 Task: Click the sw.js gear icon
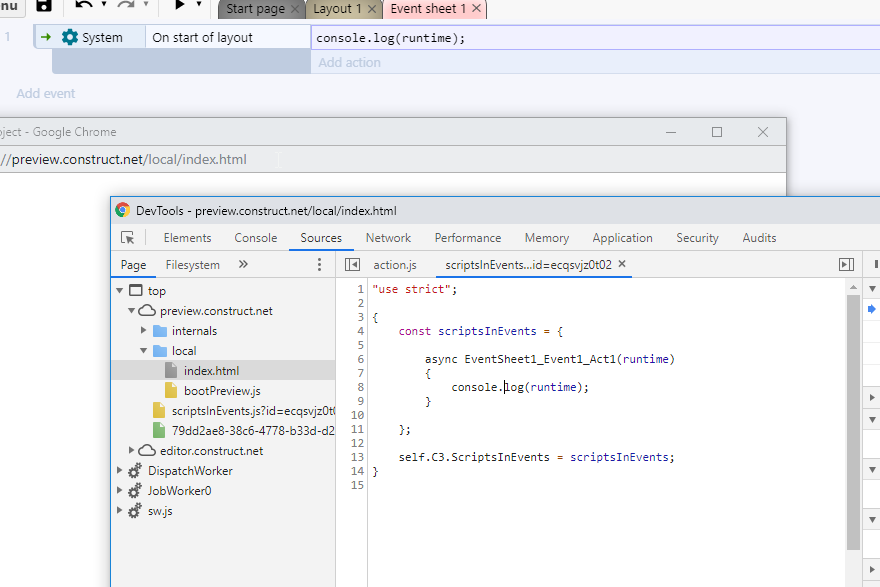click(x=135, y=511)
